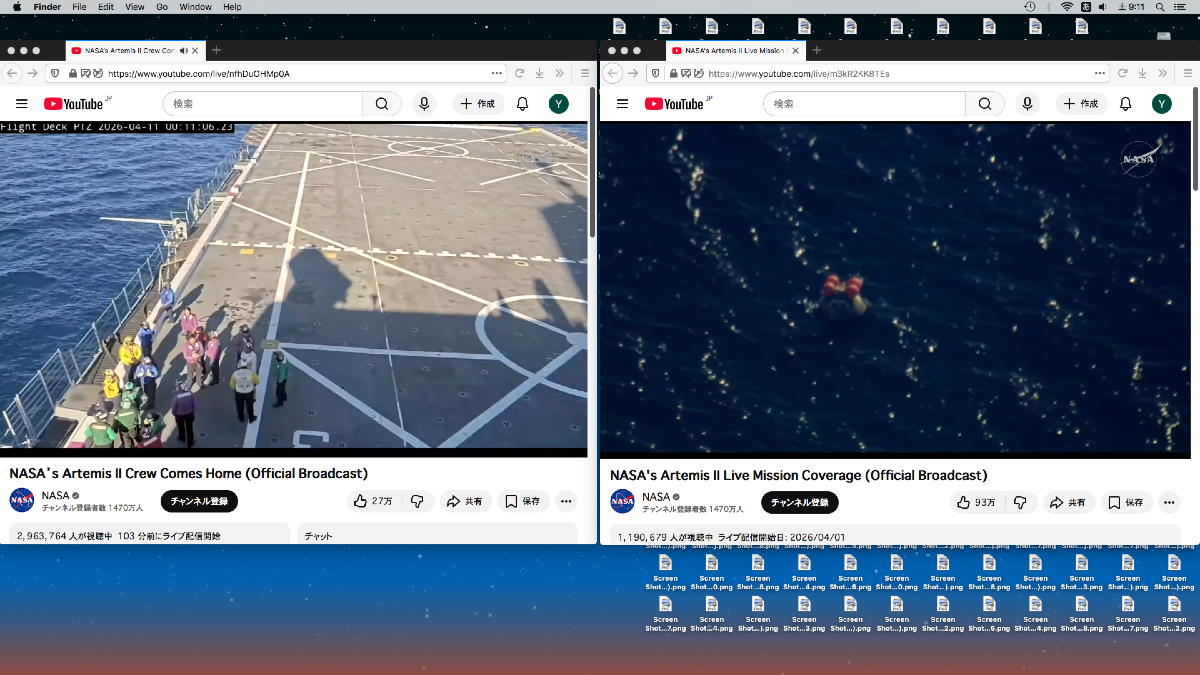Start voice search in right YouTube window
This screenshot has width=1200, height=675.
click(1027, 104)
